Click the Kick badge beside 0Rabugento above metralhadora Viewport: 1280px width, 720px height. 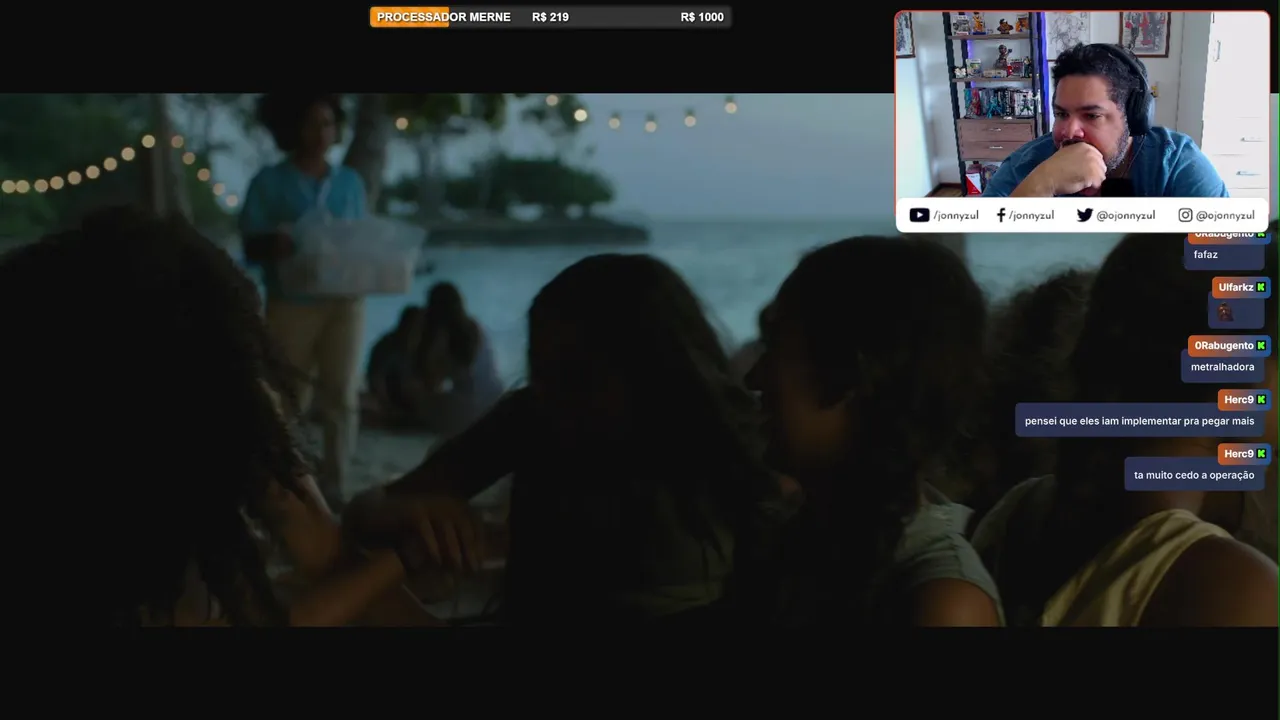(1261, 345)
